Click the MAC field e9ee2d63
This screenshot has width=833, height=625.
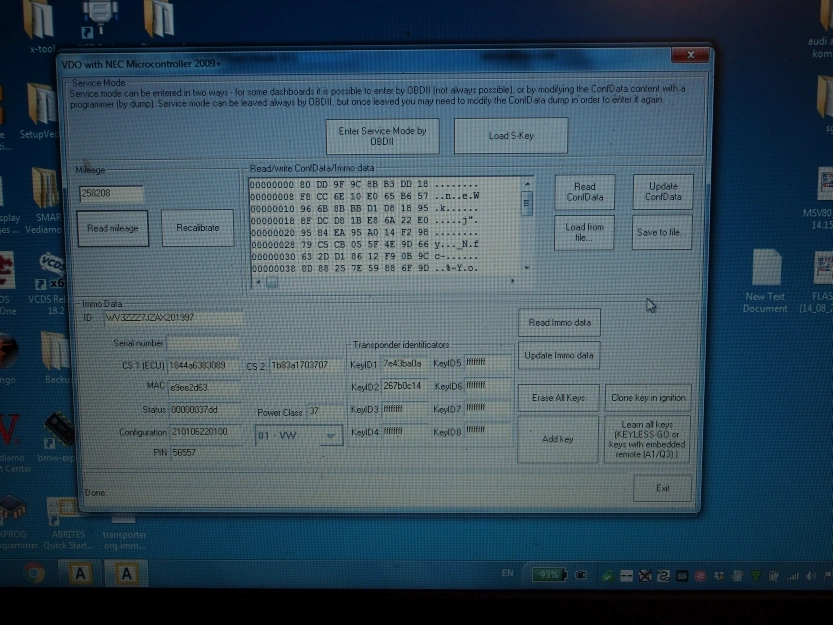pos(205,387)
